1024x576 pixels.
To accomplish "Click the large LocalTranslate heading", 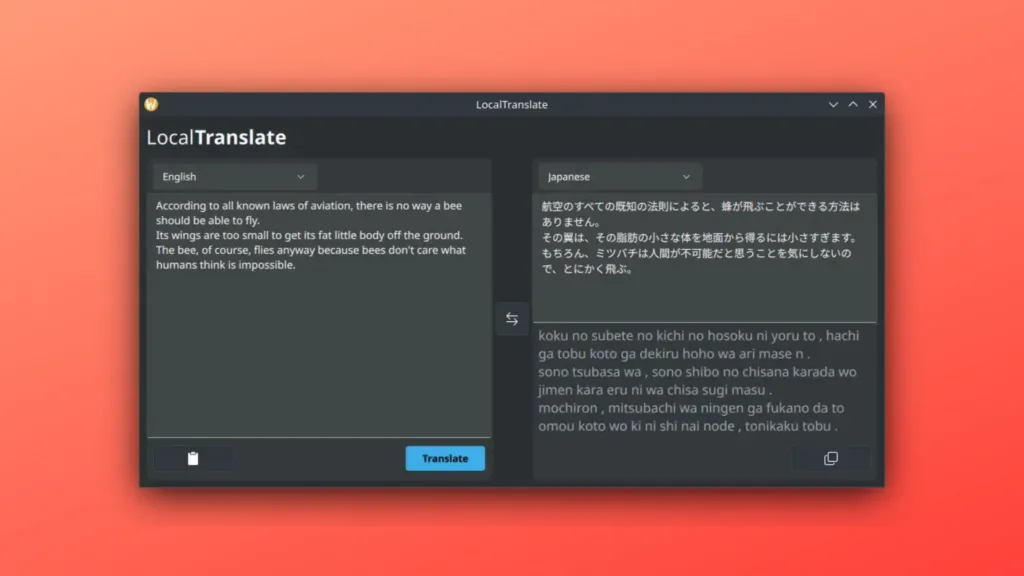I will pyautogui.click(x=216, y=138).
